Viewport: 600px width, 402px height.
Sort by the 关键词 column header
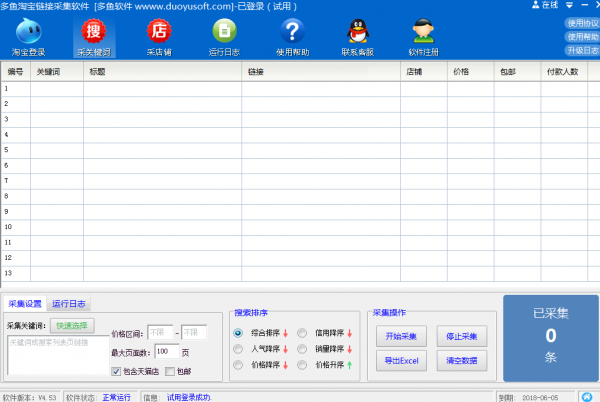(x=57, y=72)
